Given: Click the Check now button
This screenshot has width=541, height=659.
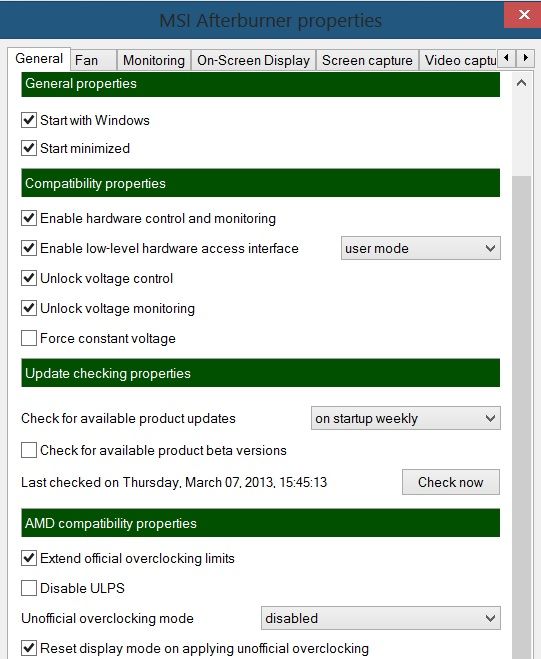Looking at the screenshot, I should point(451,482).
